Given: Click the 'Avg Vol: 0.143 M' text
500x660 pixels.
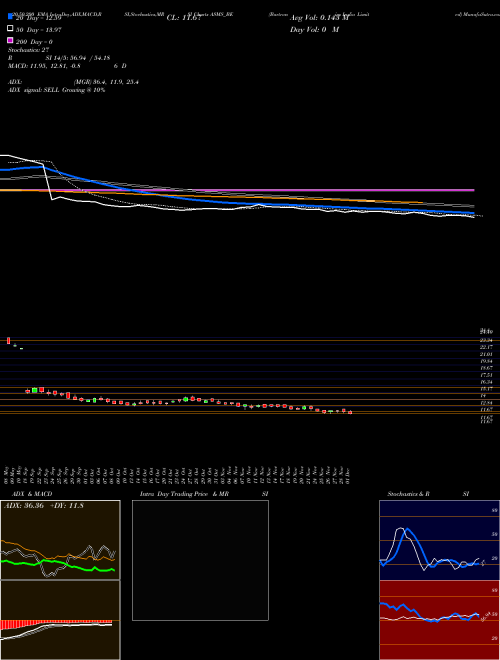Looking at the screenshot, I should [319, 18].
